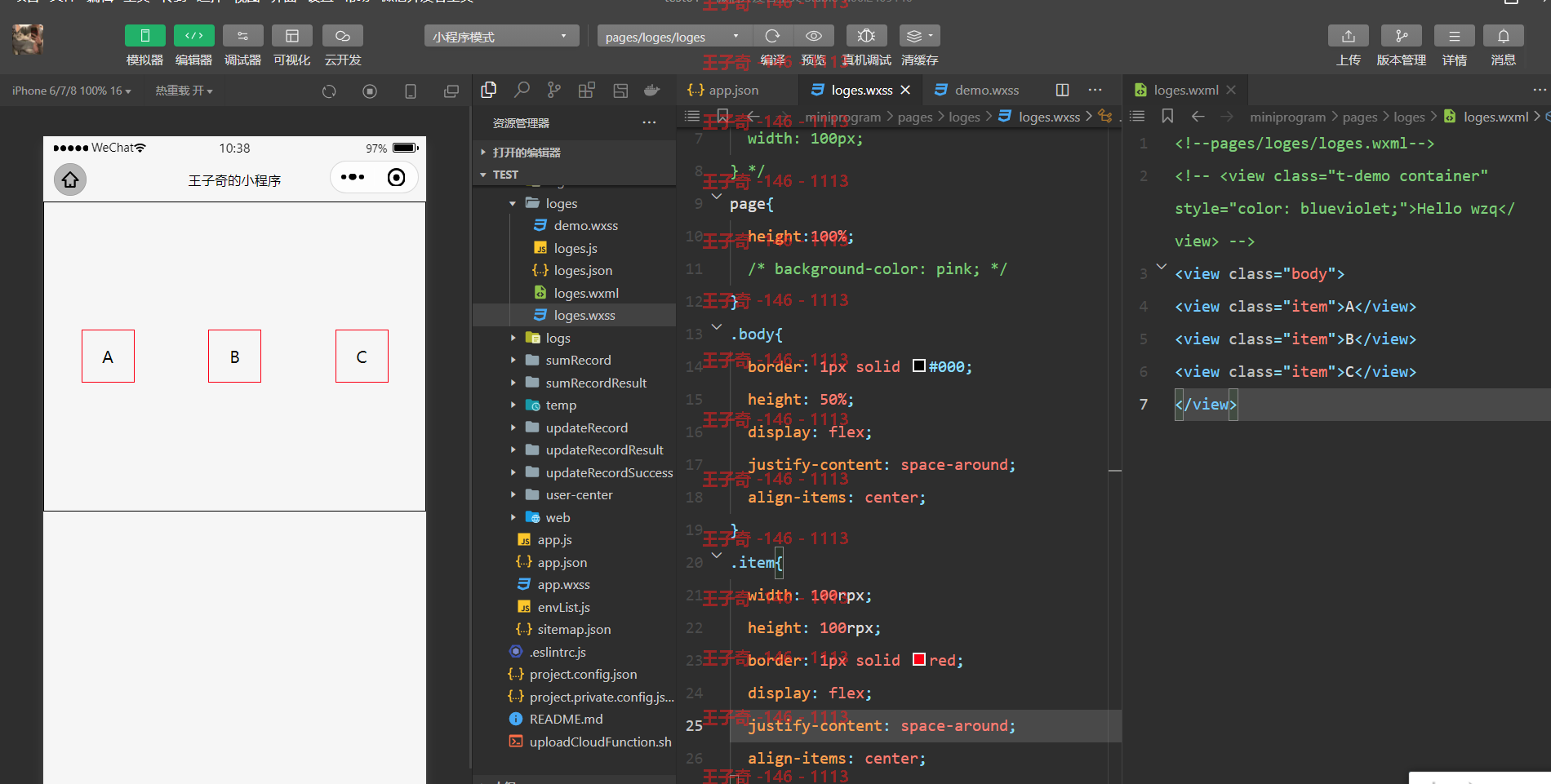Fold the .body rule
This screenshot has width=1551, height=784.
[x=717, y=326]
